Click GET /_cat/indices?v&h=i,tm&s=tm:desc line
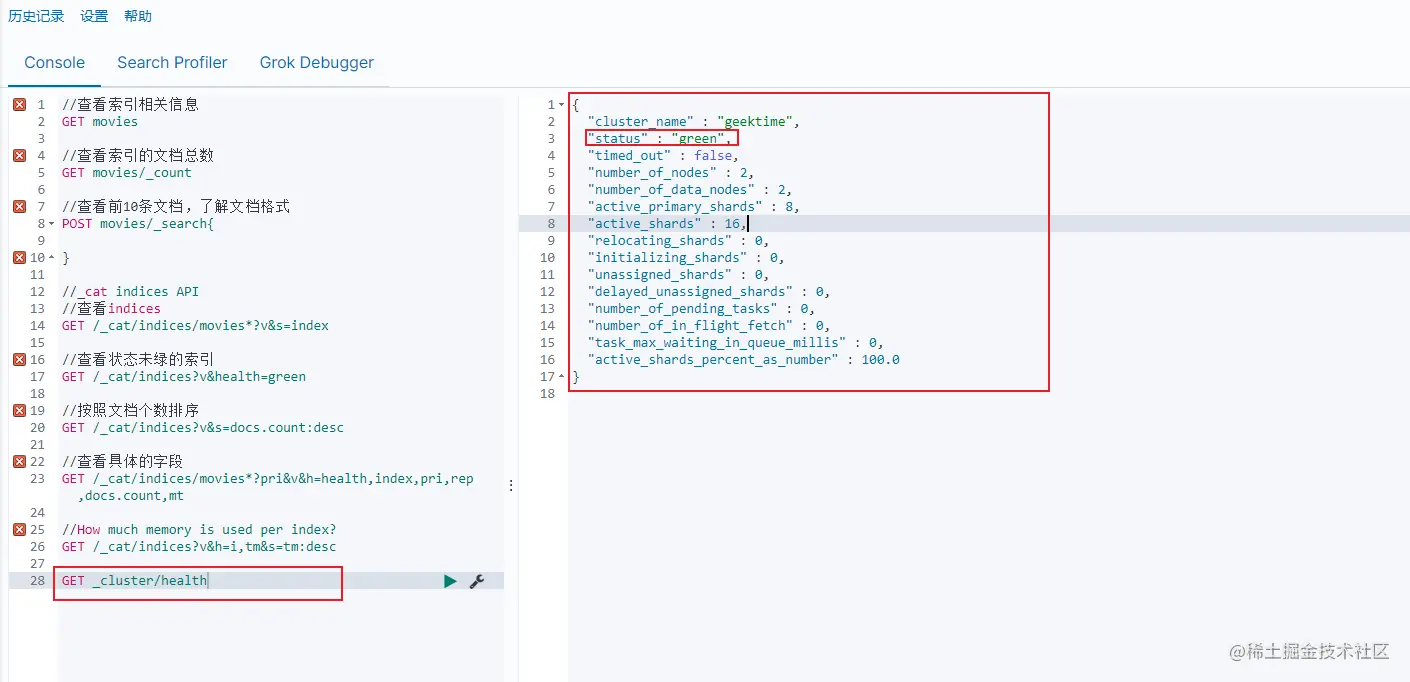The width and height of the screenshot is (1410, 682). [199, 547]
